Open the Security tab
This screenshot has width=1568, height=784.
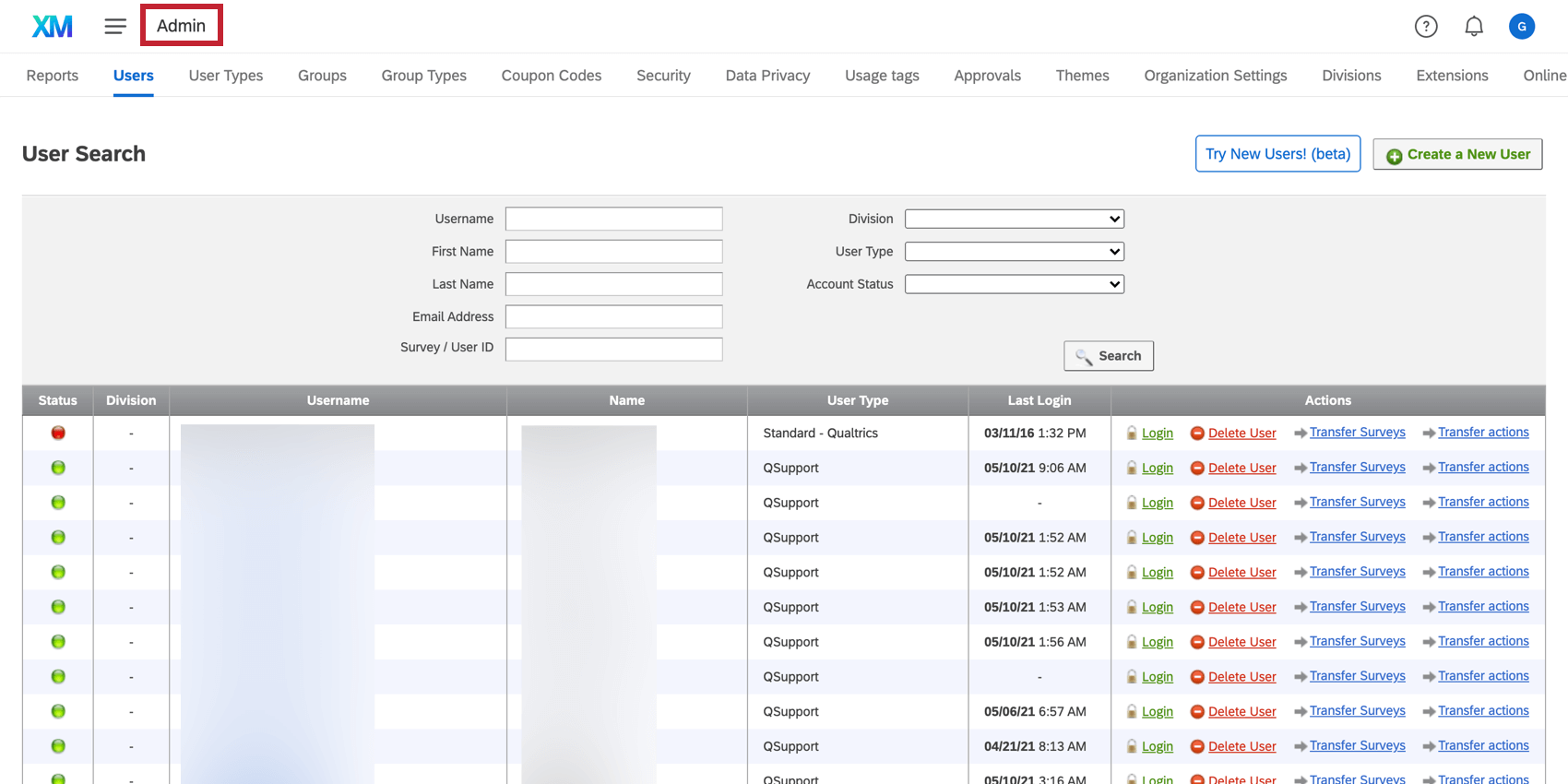coord(663,76)
